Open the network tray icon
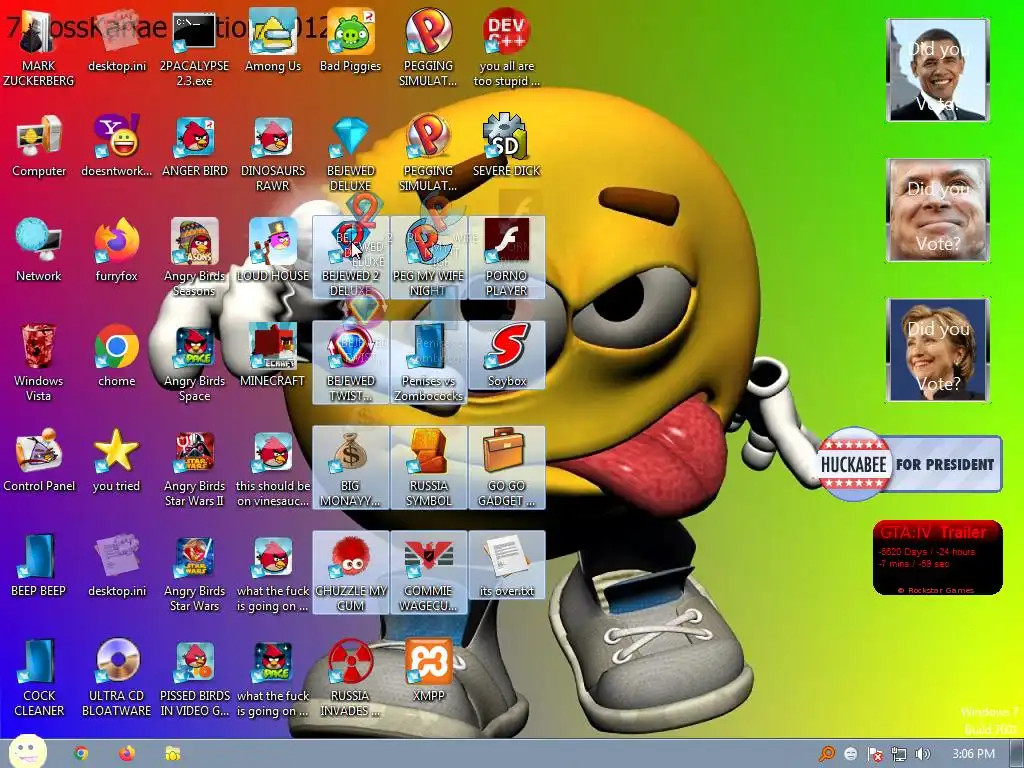The image size is (1024, 768). point(899,754)
